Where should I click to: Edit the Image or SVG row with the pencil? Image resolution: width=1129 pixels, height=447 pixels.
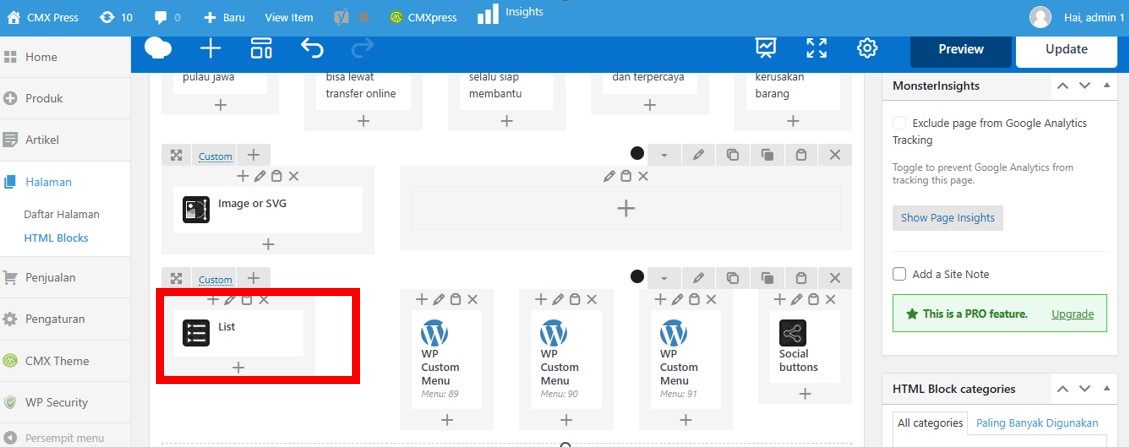tap(698, 155)
